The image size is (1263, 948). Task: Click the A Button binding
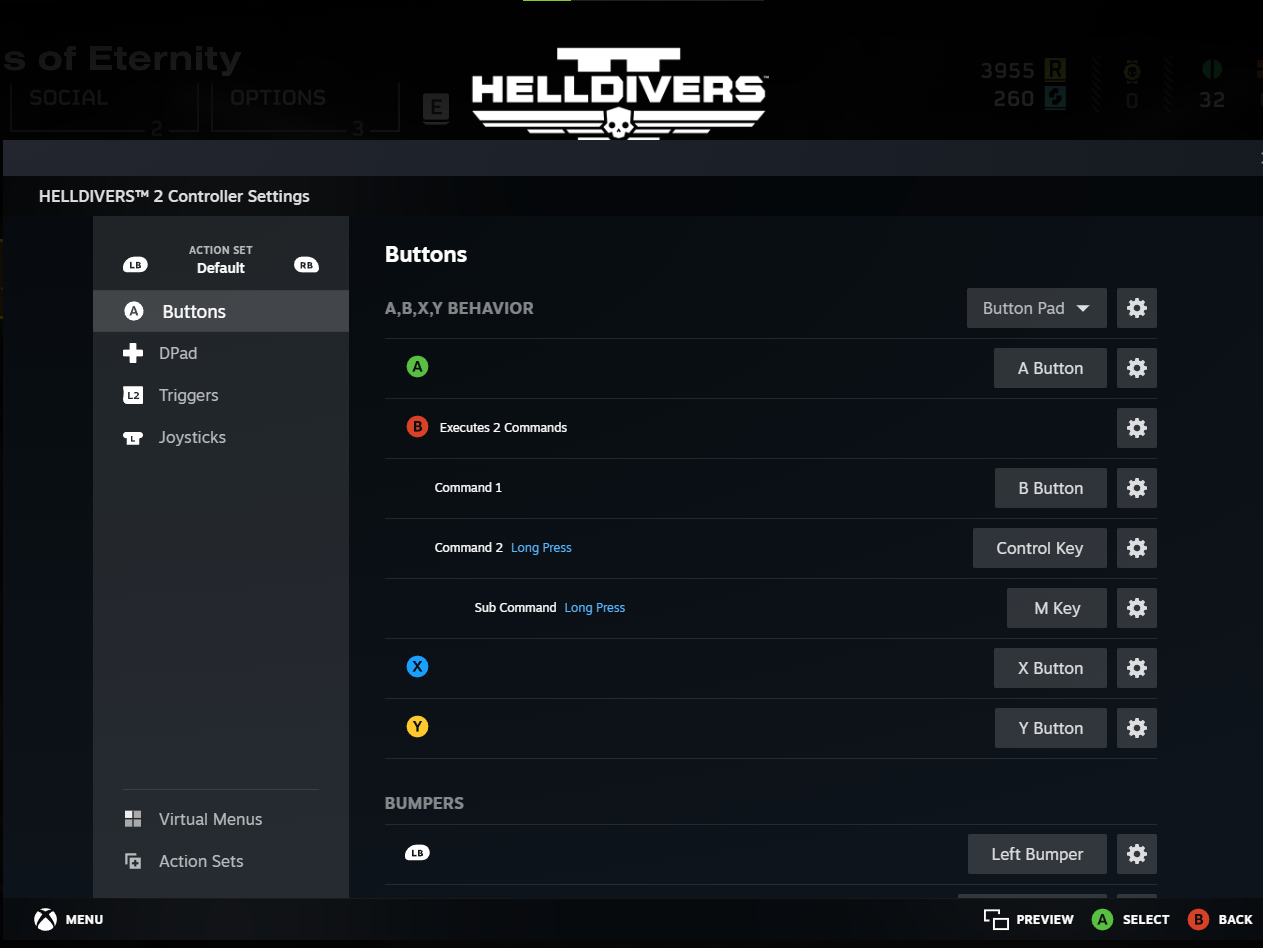click(x=1050, y=368)
